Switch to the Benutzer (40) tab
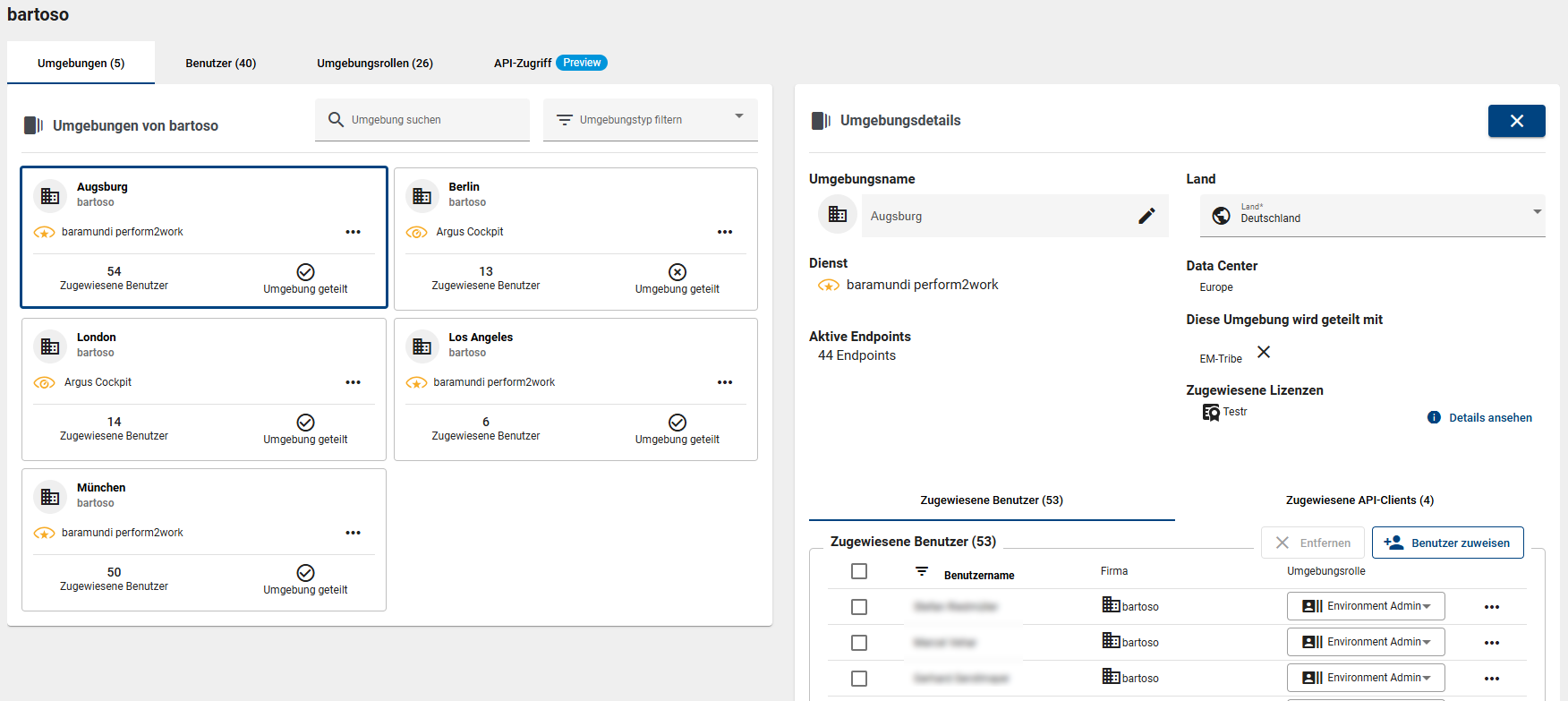 220,64
